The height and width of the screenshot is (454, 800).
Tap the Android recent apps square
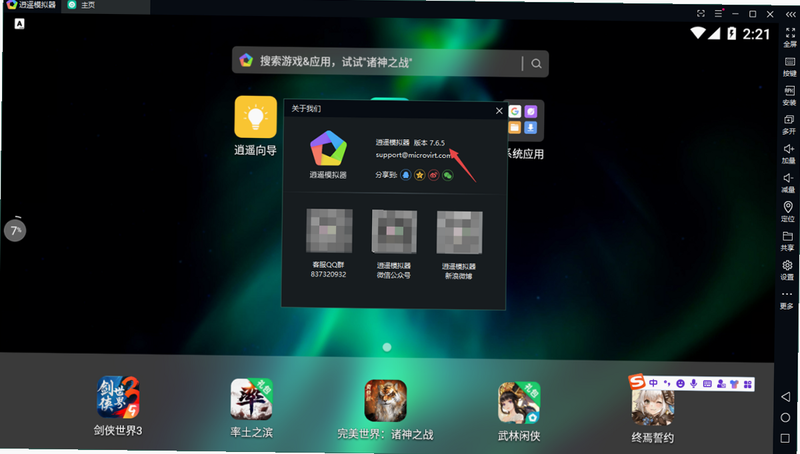click(785, 438)
